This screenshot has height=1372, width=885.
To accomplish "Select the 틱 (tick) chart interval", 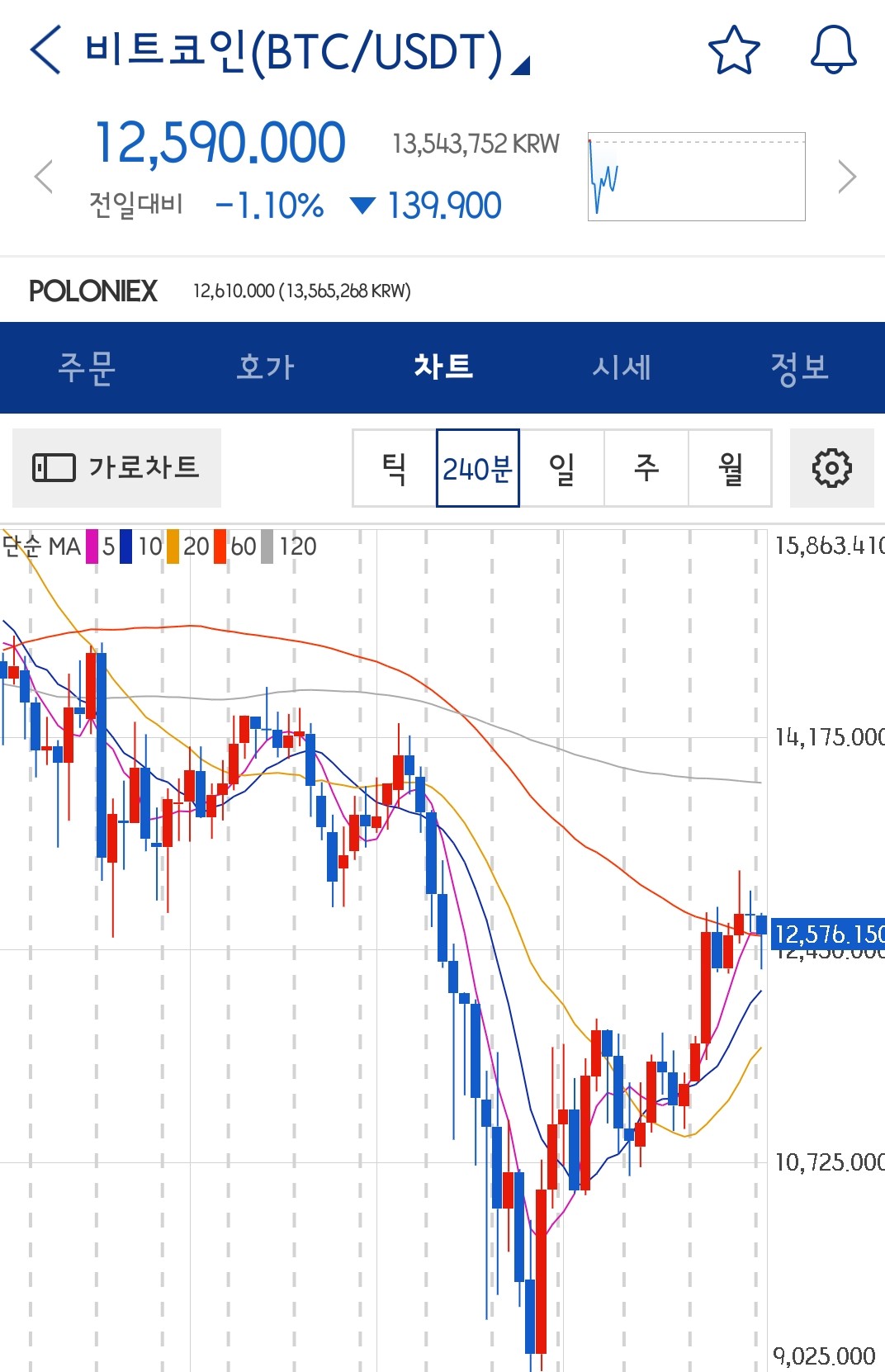I will (395, 468).
